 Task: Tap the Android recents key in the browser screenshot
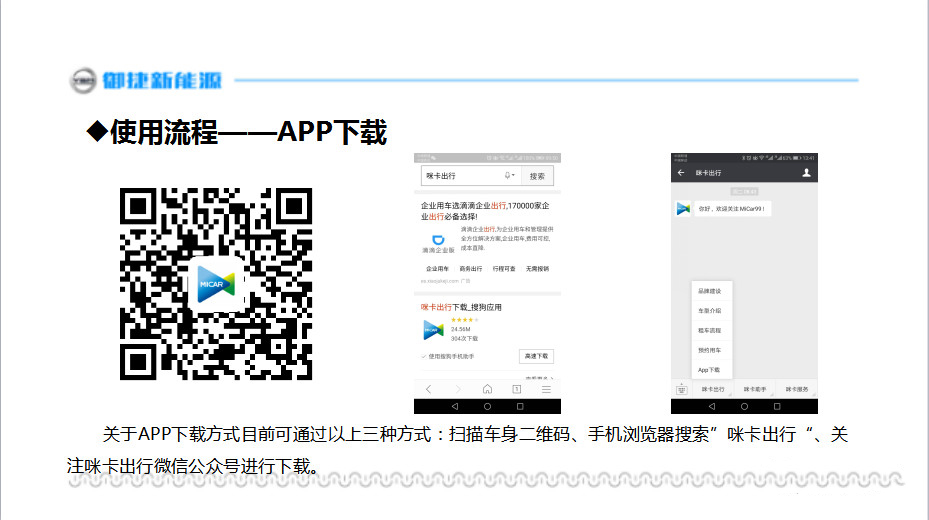(520, 406)
